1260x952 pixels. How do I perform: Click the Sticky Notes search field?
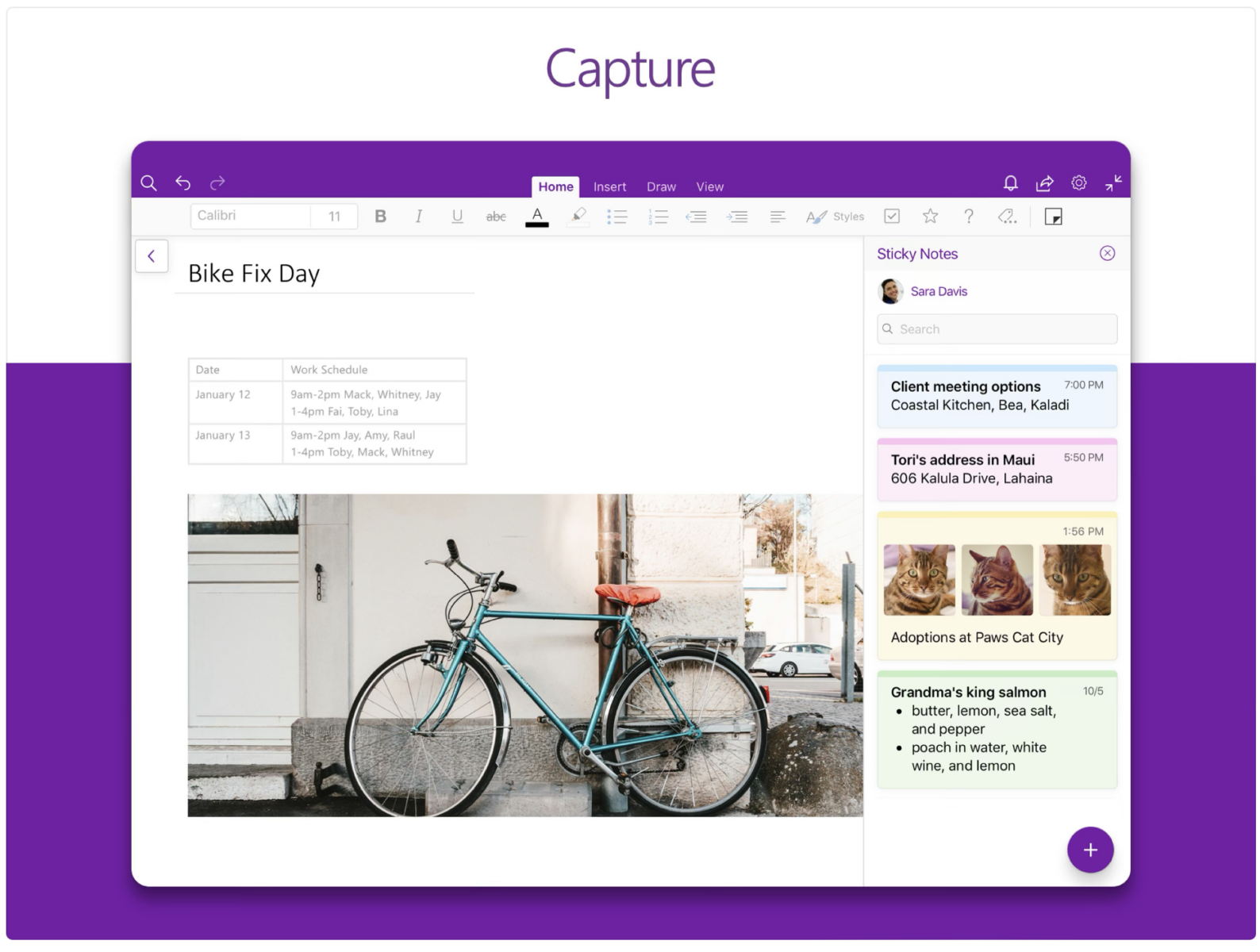997,329
